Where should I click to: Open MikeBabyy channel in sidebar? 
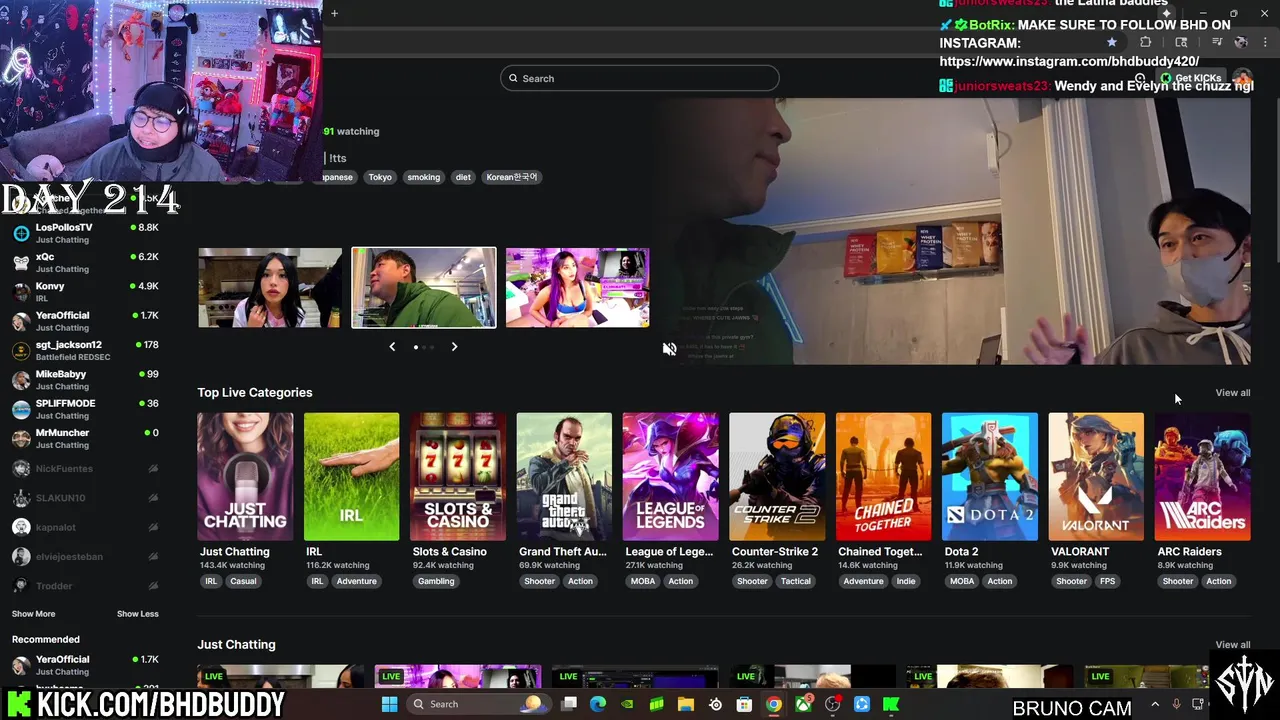pos(84,380)
